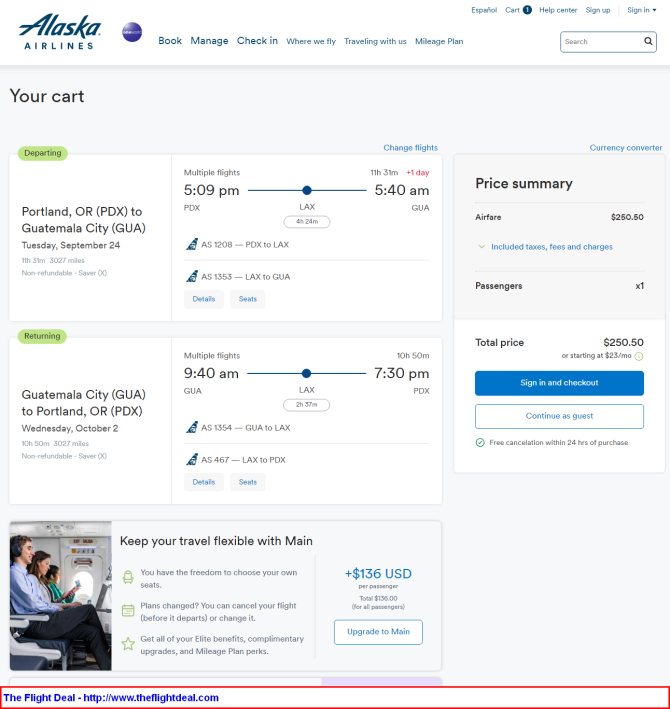Viewport: 670px width, 709px height.
Task: Switch language to Español
Action: 484,10
